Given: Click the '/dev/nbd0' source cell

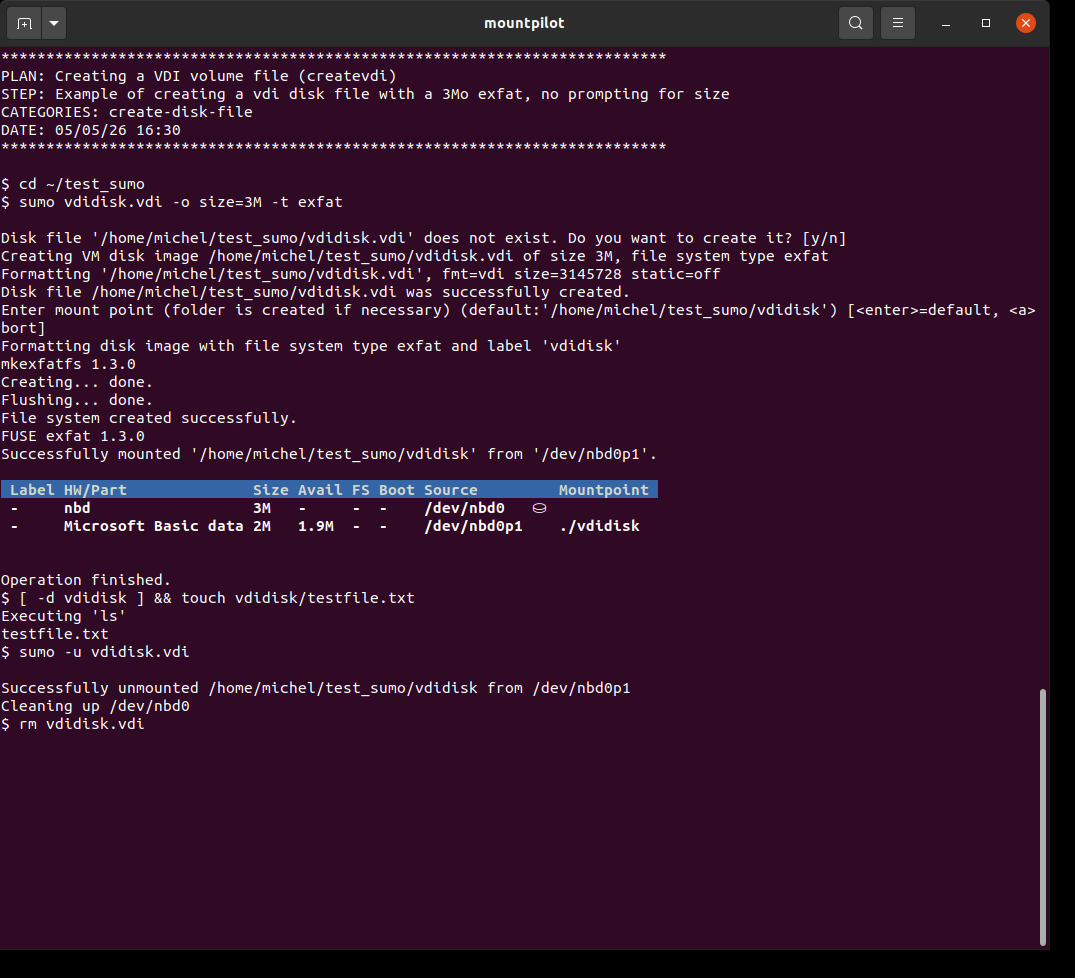Looking at the screenshot, I should (x=464, y=508).
